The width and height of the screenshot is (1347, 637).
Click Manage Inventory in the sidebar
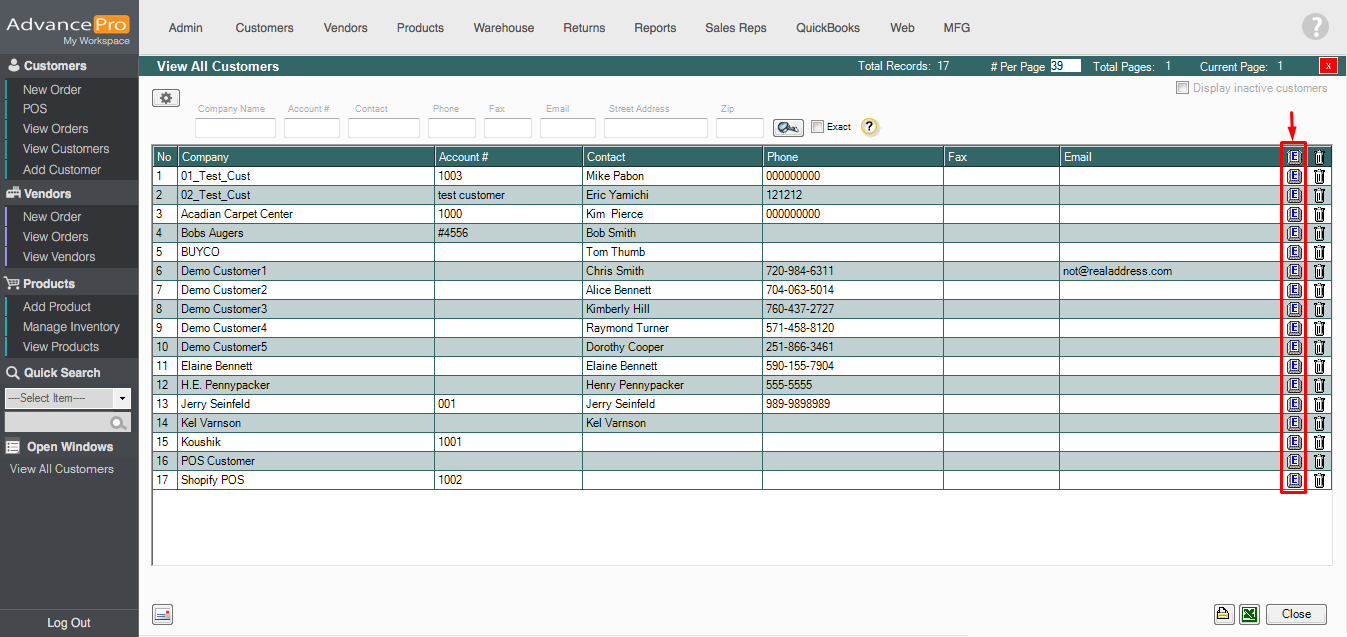tap(71, 327)
